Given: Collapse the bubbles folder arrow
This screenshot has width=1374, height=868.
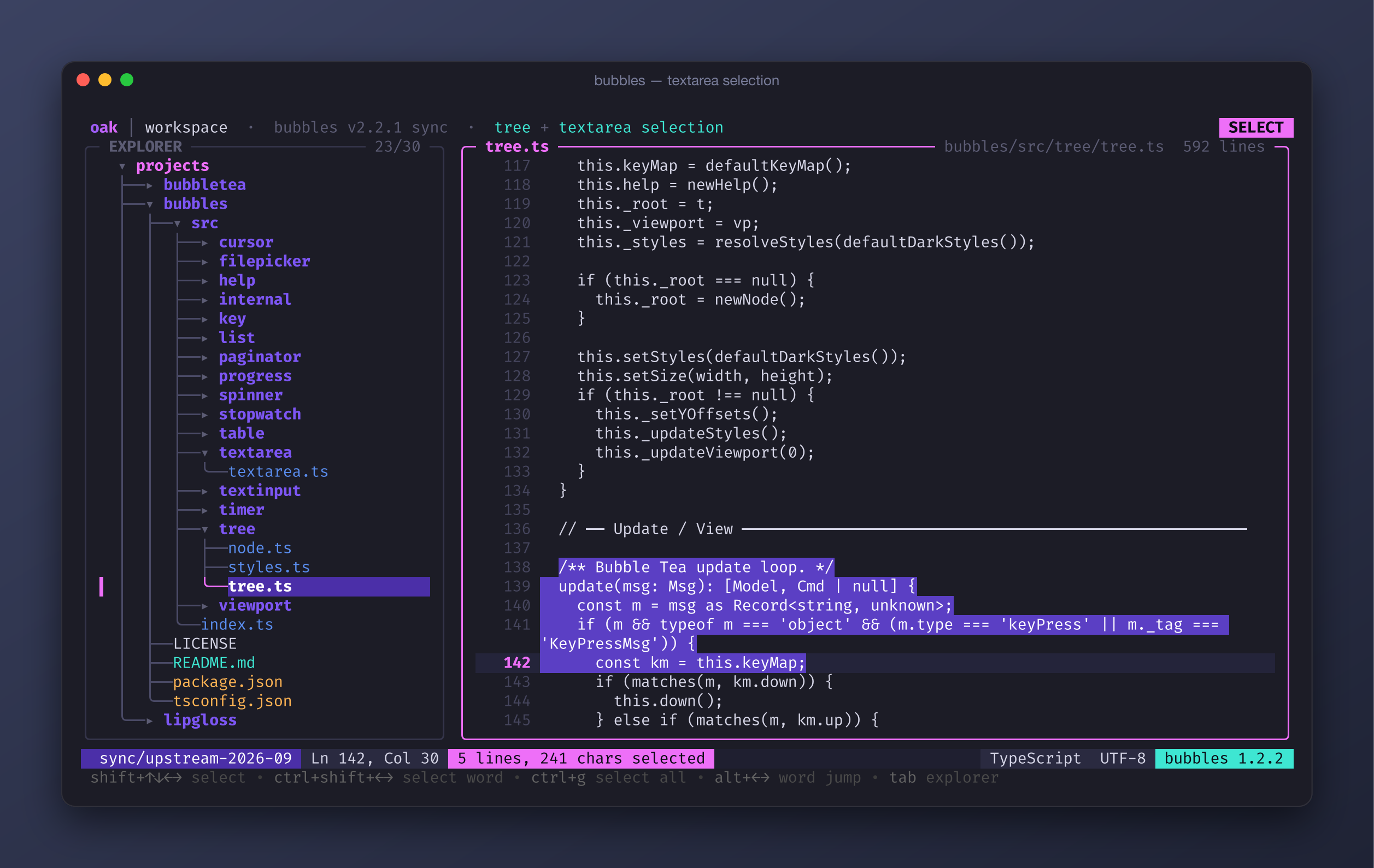Looking at the screenshot, I should click(150, 204).
